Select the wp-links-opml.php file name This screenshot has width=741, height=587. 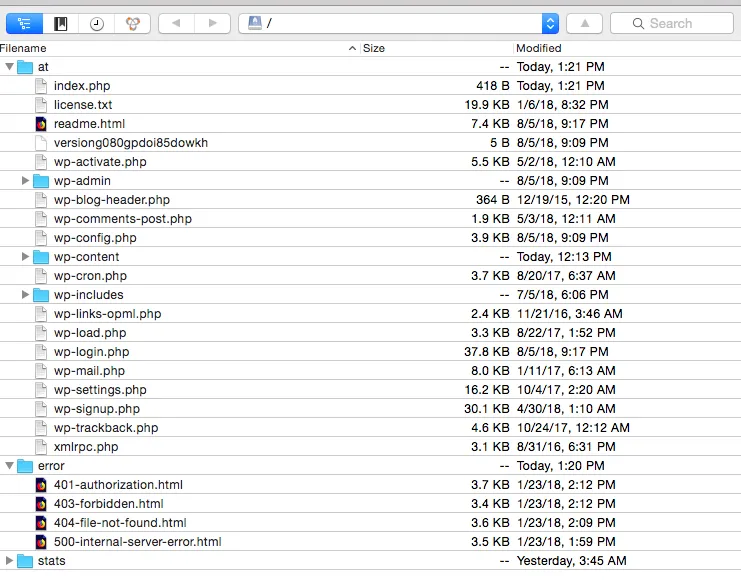pos(107,313)
